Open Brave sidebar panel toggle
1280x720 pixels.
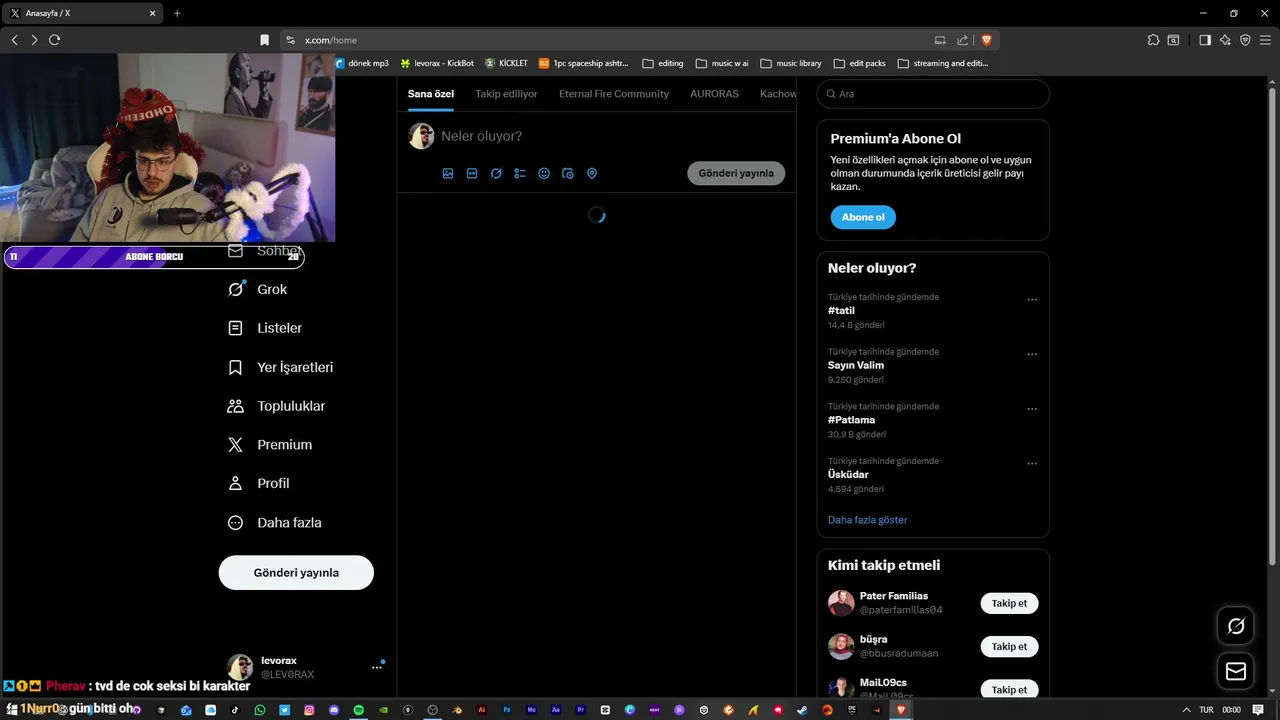(1205, 40)
